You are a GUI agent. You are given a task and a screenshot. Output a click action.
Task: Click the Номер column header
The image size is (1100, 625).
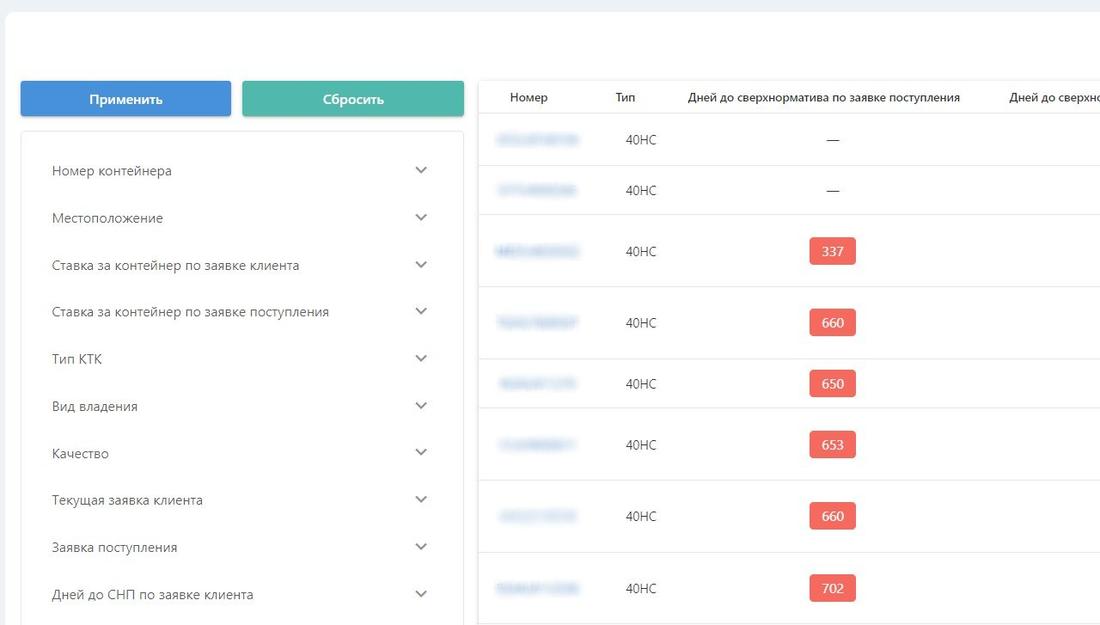[x=528, y=98]
